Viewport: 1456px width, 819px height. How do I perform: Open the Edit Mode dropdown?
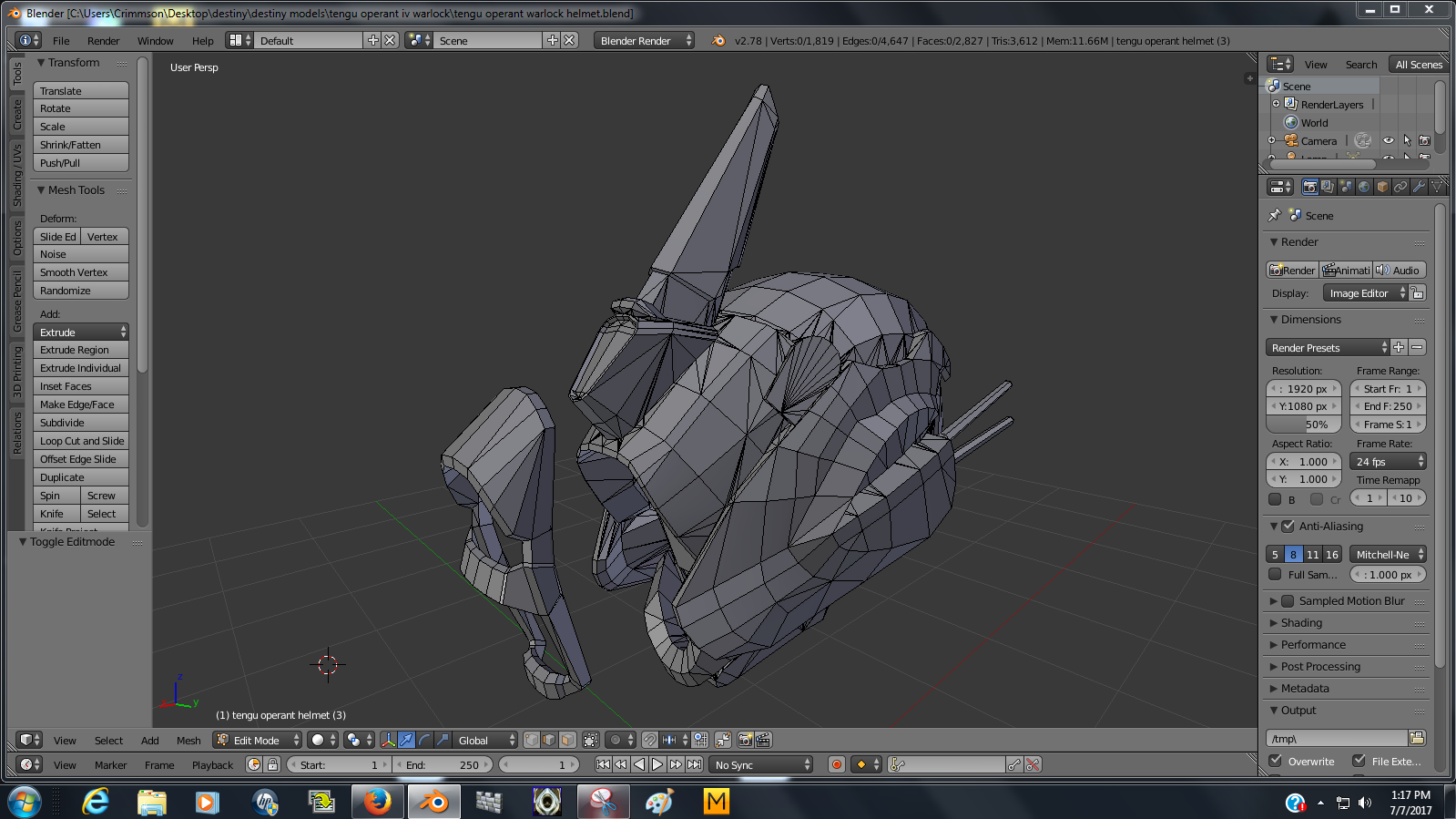(x=258, y=741)
